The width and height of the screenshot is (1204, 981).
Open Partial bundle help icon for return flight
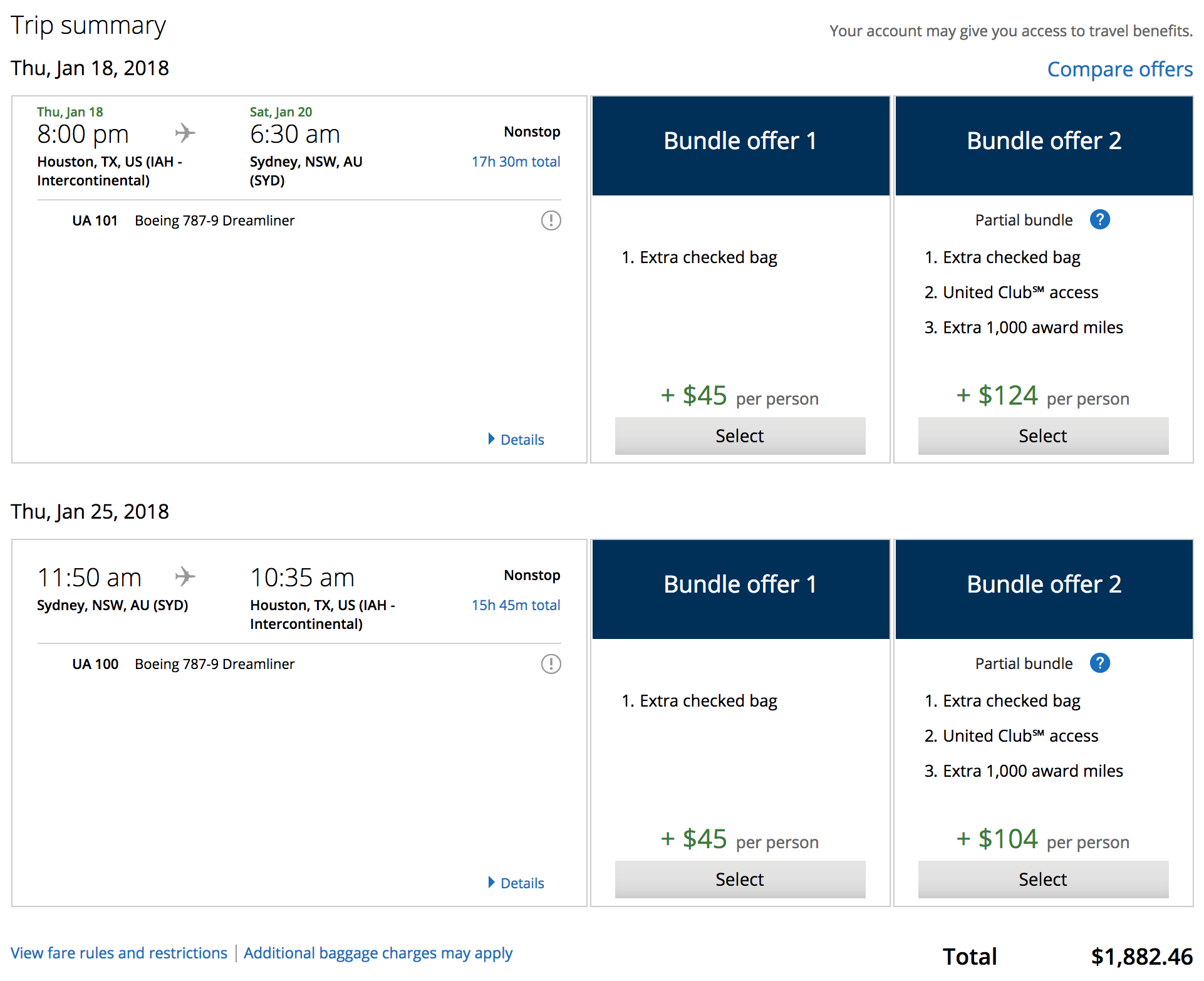[1099, 663]
